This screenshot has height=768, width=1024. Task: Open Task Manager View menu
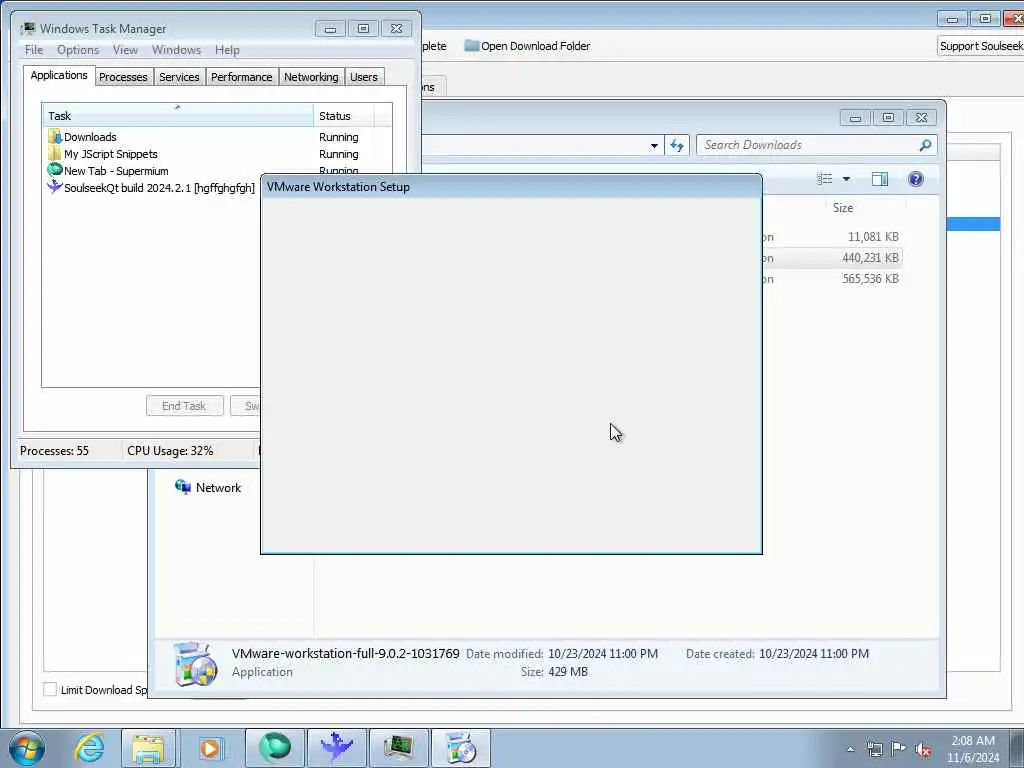(125, 50)
